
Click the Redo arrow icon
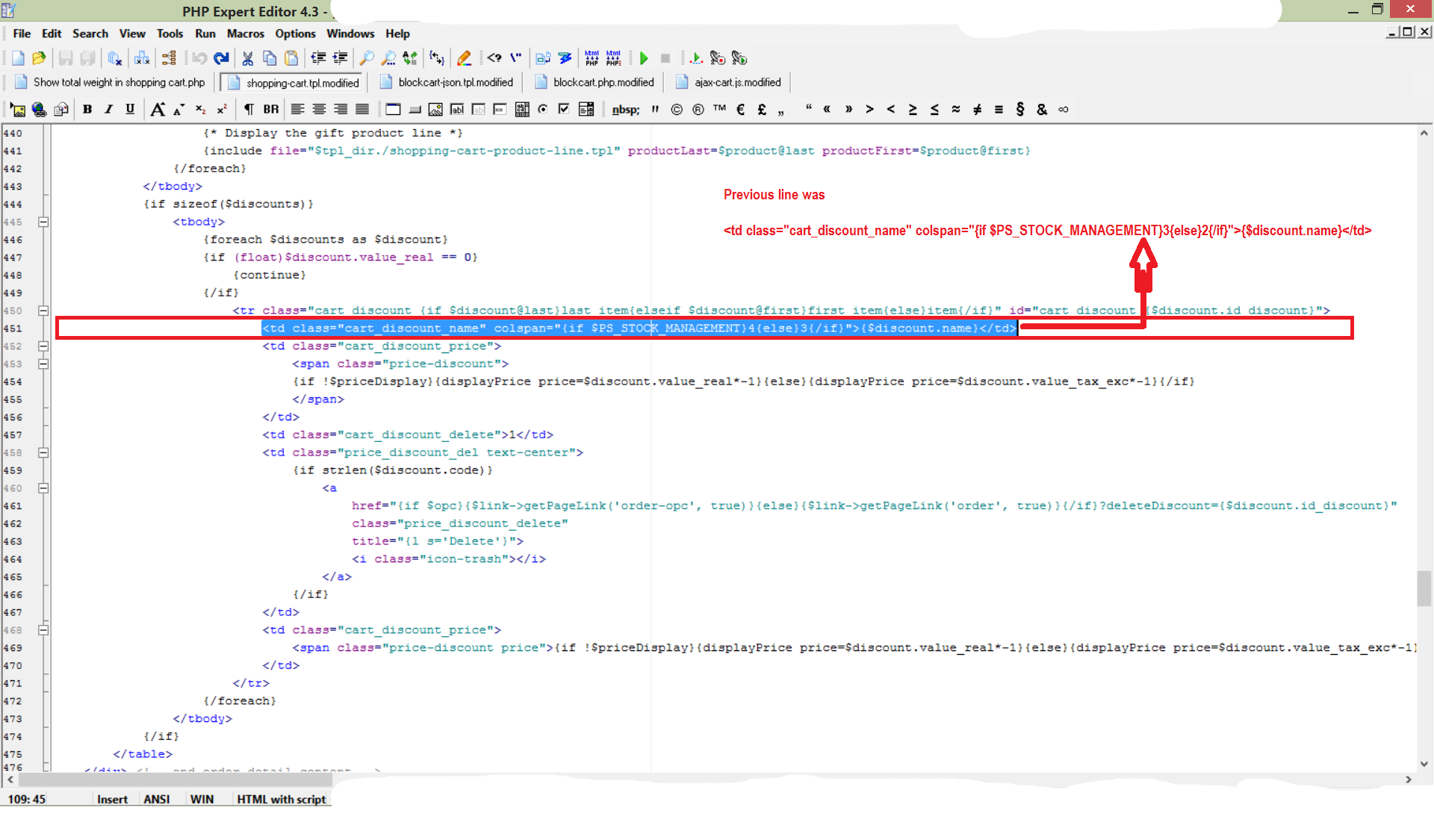[221, 58]
